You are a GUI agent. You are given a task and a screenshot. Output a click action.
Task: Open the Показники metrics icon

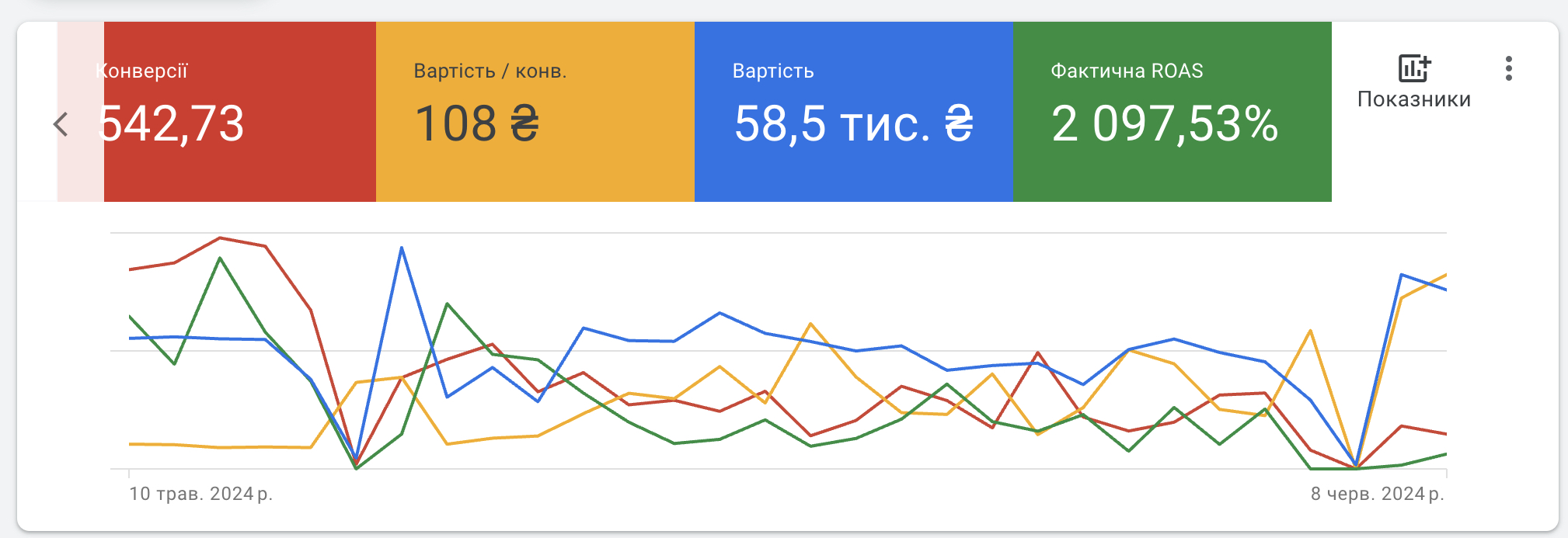1414,68
